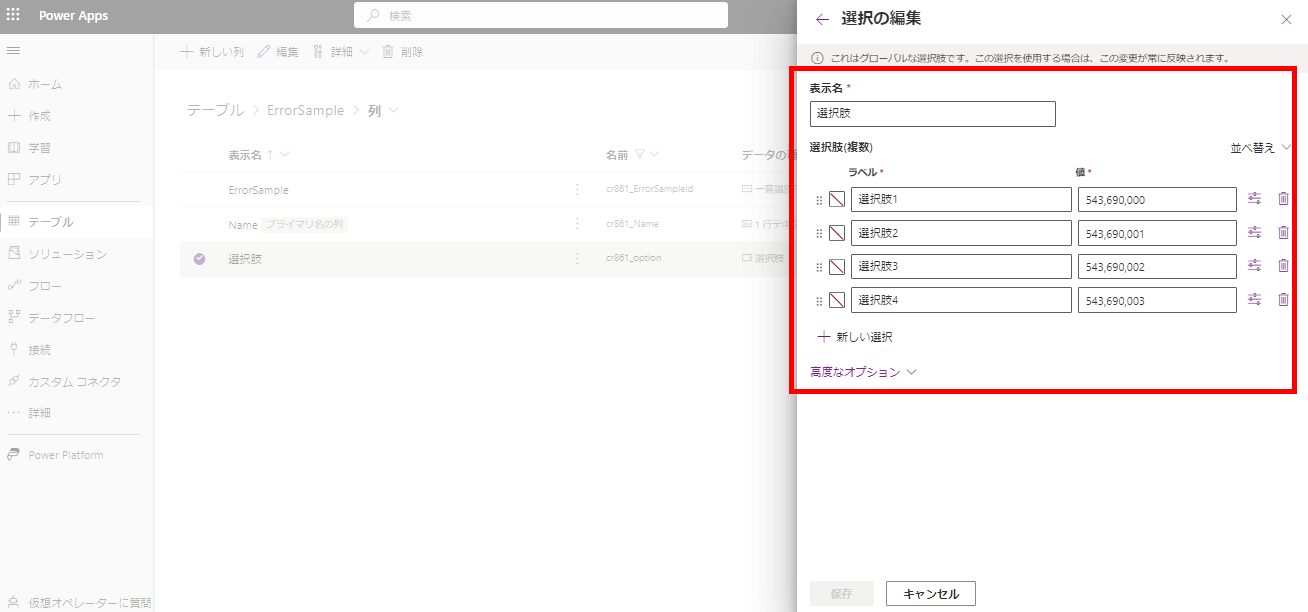Open the 列 breadcrumb dropdown chevron
This screenshot has height=612, width=1308.
(x=394, y=110)
